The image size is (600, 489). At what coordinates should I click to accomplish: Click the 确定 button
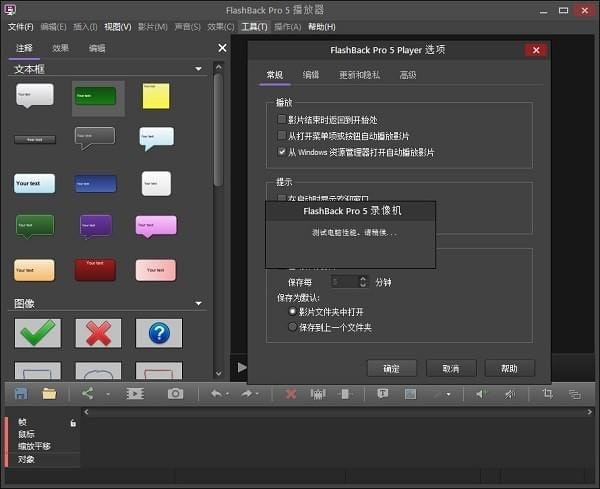pyautogui.click(x=392, y=368)
